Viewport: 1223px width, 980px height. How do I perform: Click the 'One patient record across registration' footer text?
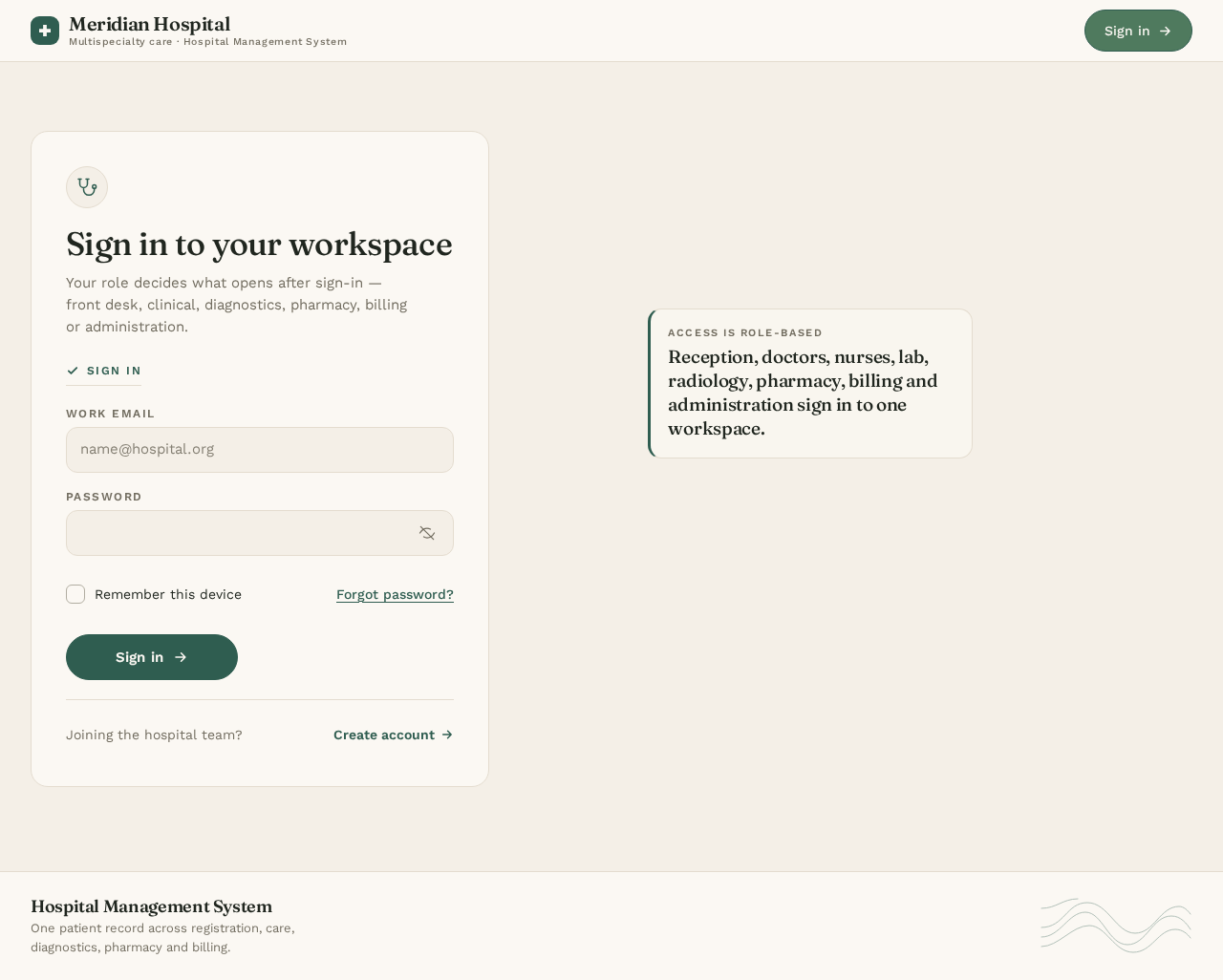pyautogui.click(x=162, y=938)
